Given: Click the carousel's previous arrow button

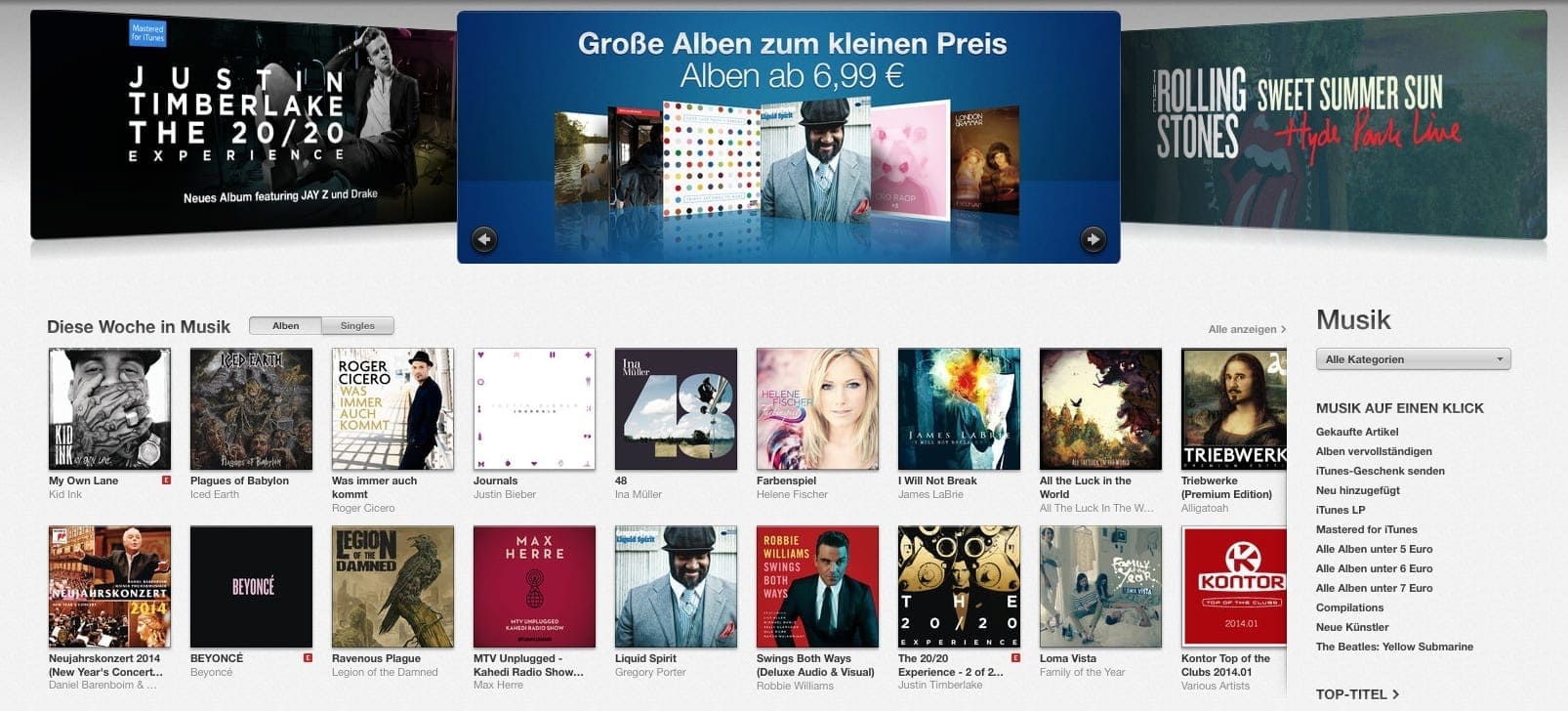Looking at the screenshot, I should tap(484, 239).
